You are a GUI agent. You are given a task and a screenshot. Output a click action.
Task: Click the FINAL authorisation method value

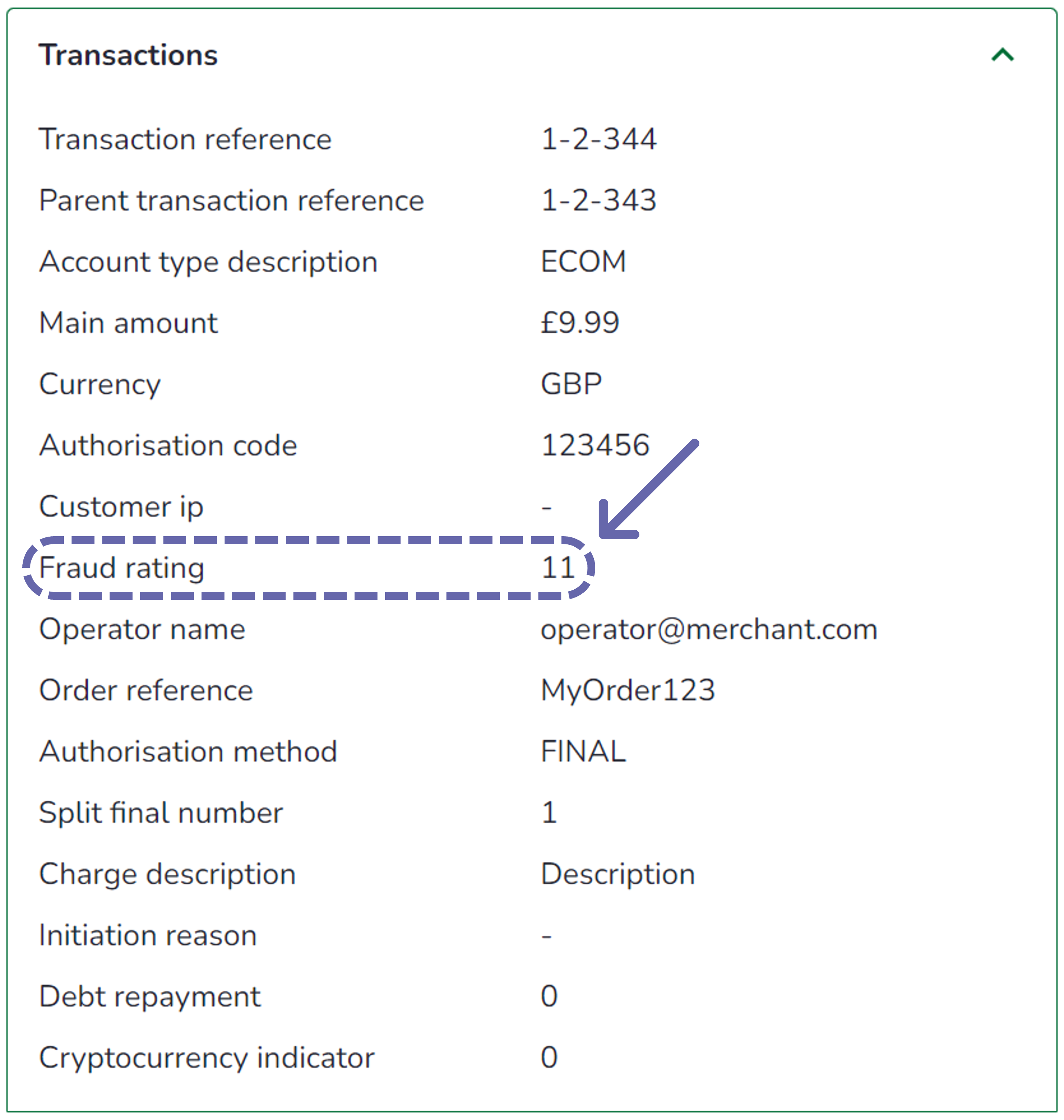(x=583, y=751)
